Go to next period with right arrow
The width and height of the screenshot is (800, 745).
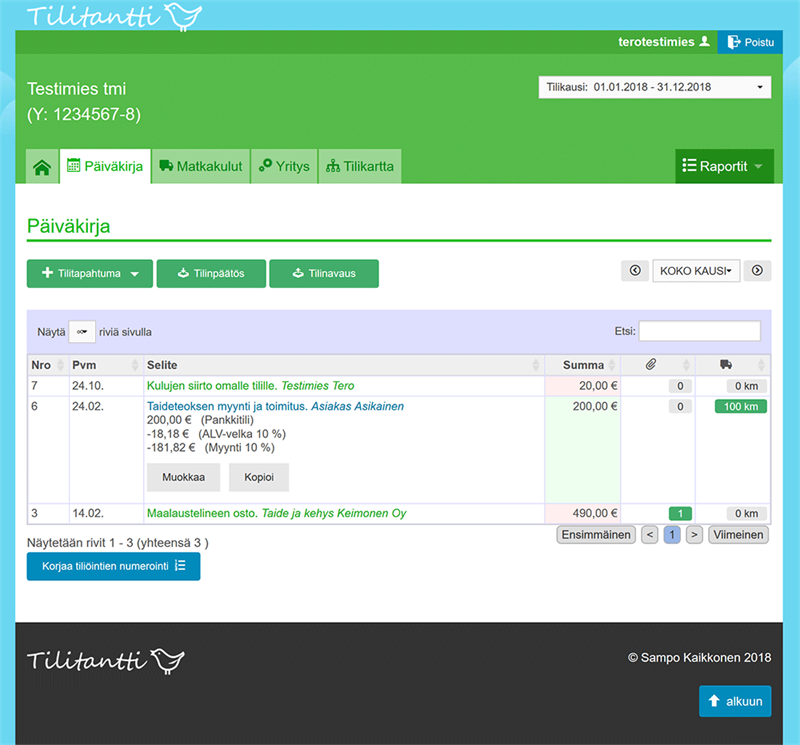click(758, 271)
